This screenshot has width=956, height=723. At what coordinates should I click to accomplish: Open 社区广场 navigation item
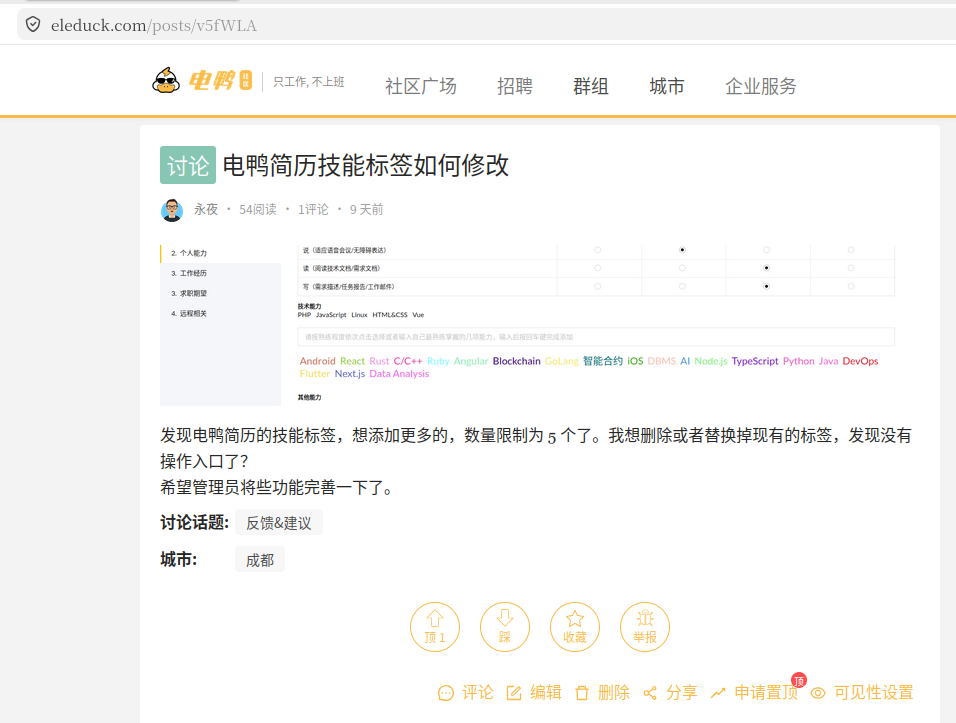(421, 86)
